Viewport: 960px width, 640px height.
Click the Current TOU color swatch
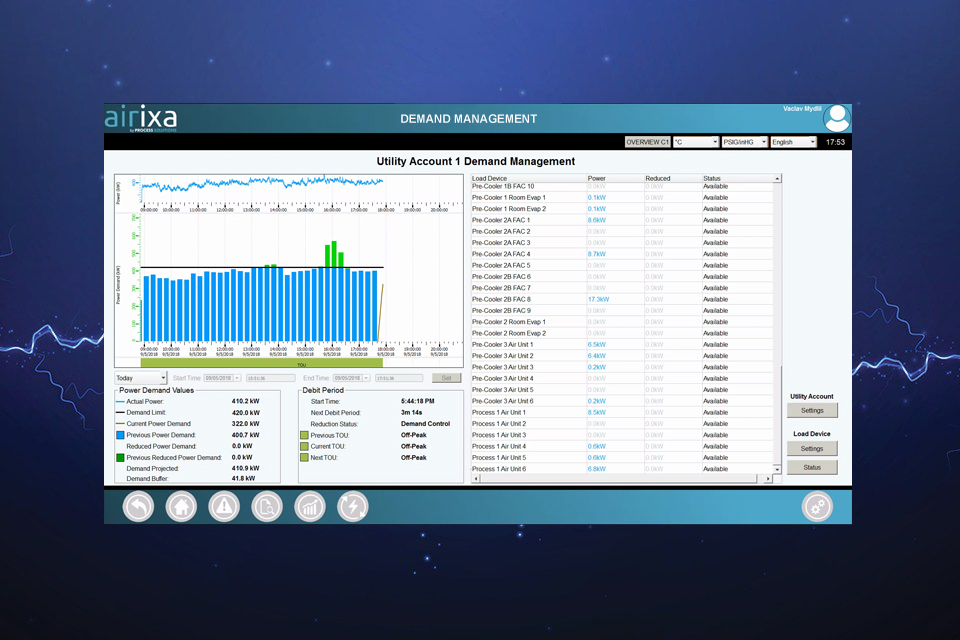(x=304, y=446)
